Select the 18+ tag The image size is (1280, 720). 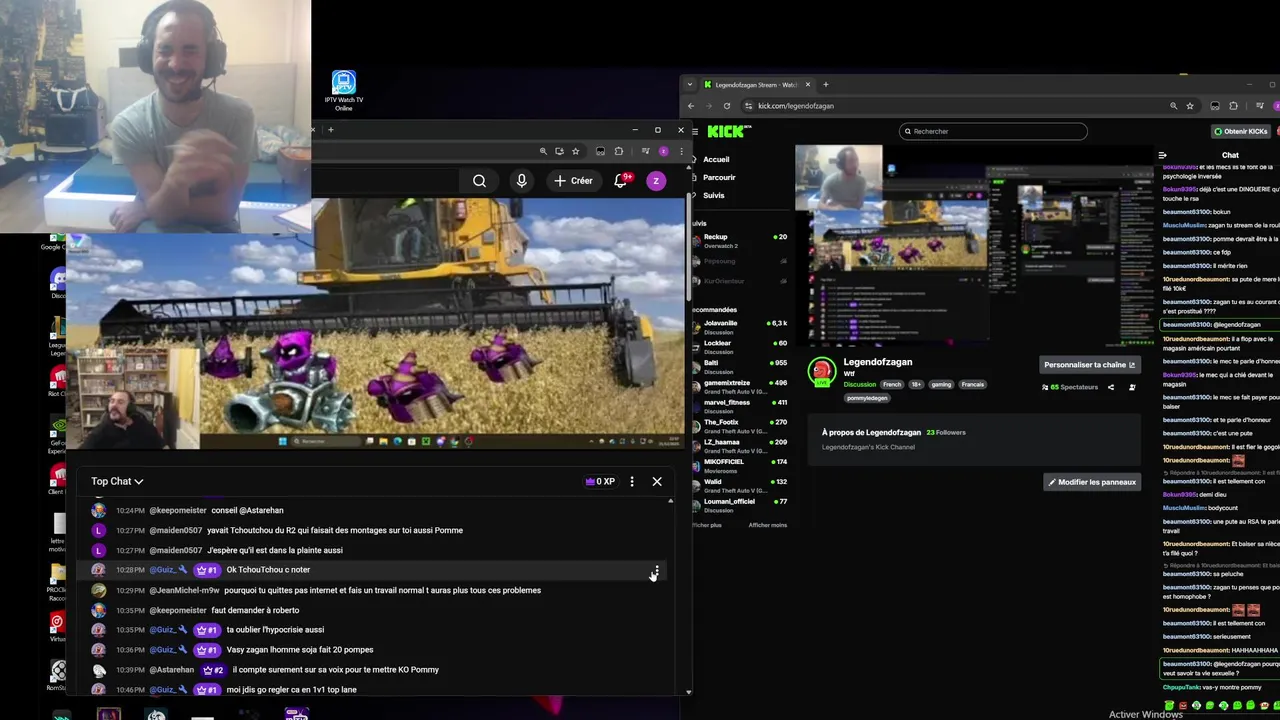916,384
